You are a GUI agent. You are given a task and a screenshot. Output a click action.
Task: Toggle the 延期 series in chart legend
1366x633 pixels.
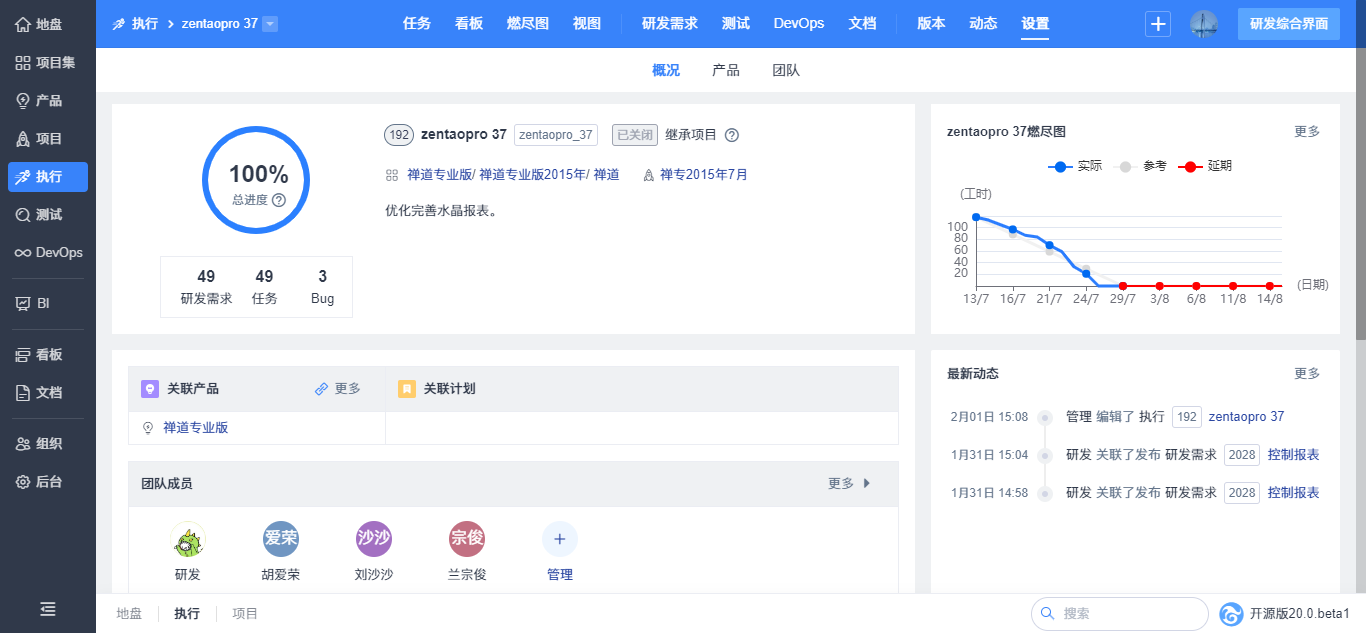(x=1207, y=166)
